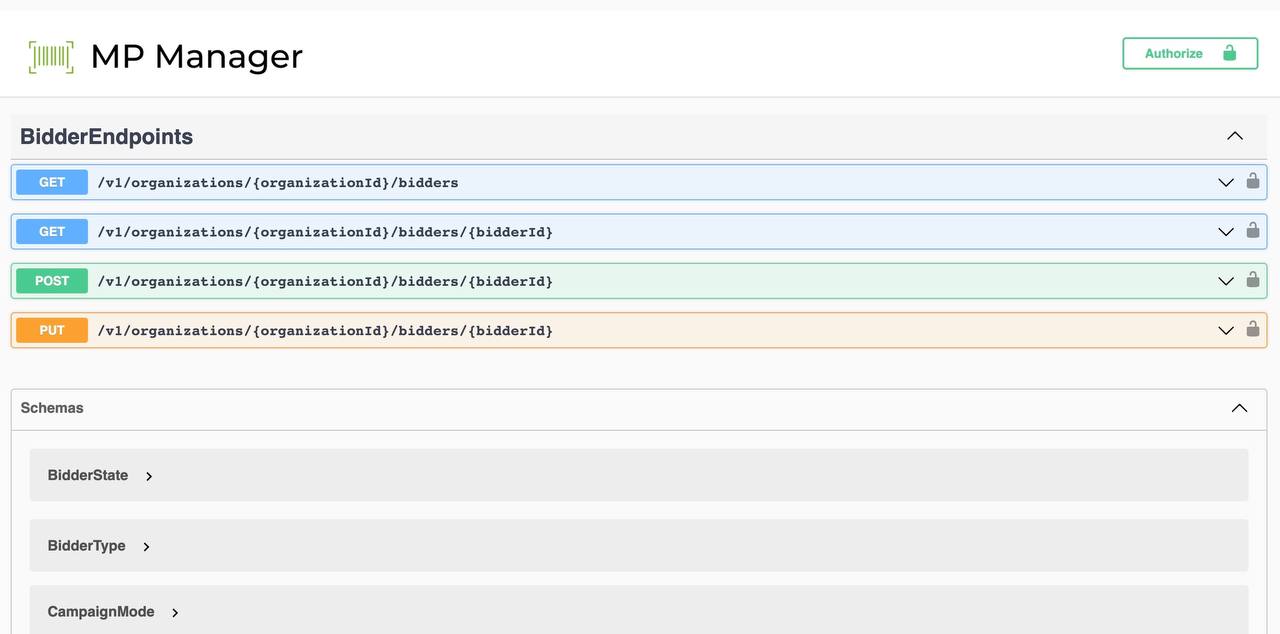This screenshot has height=634, width=1280.
Task: Click the orange PUT method badge
Action: tap(52, 330)
